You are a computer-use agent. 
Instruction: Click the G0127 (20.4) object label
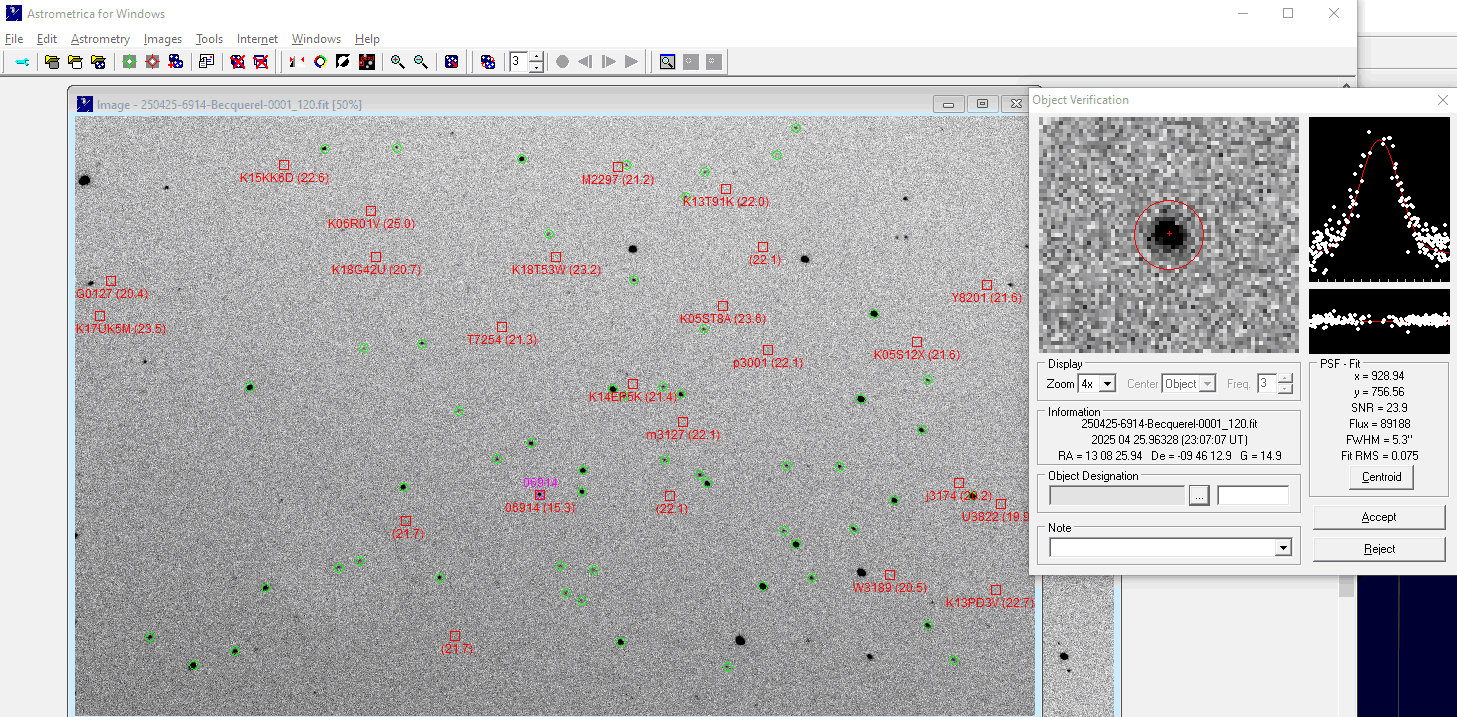click(x=112, y=294)
